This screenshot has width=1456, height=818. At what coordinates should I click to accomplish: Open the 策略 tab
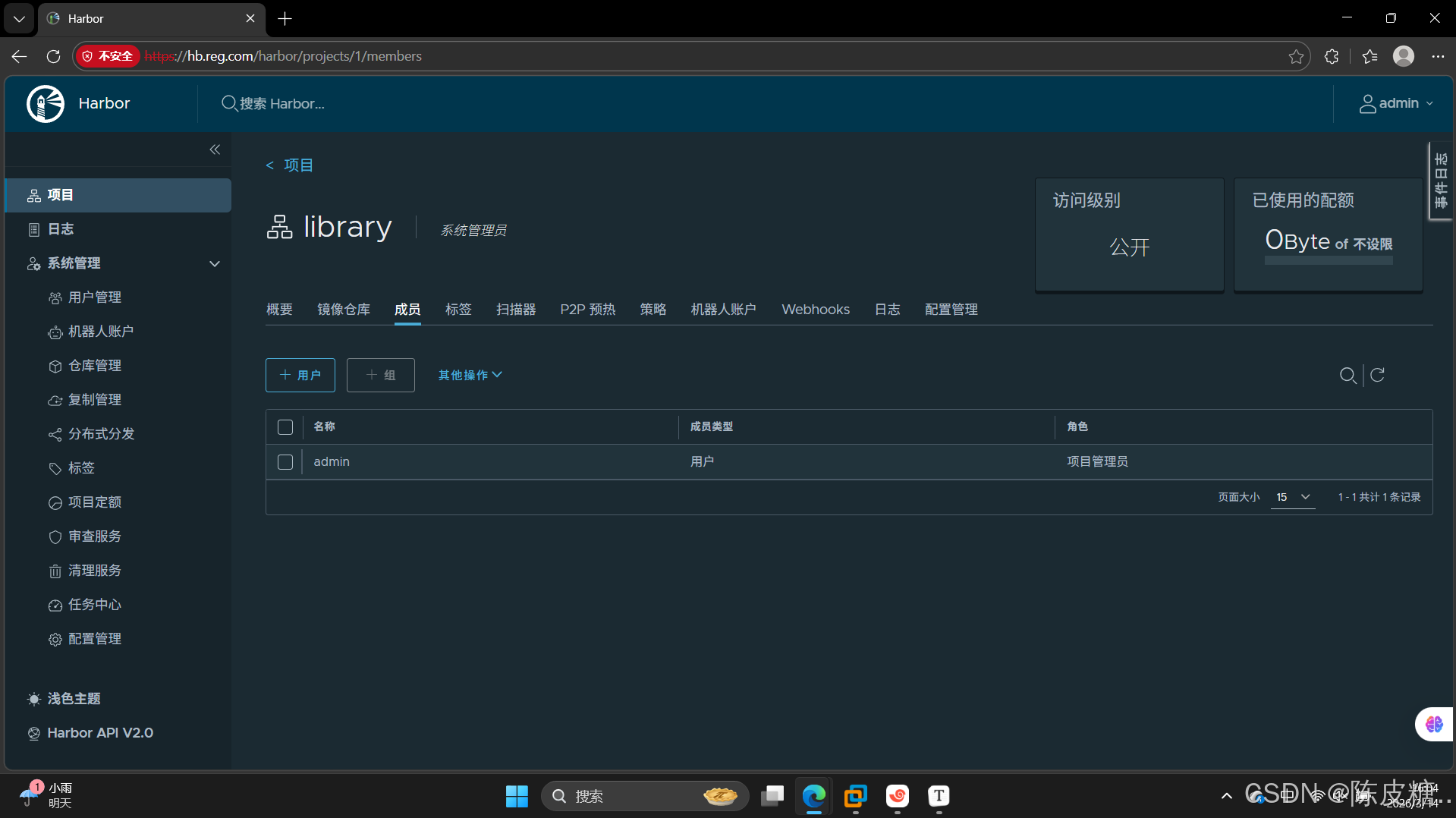pos(653,310)
